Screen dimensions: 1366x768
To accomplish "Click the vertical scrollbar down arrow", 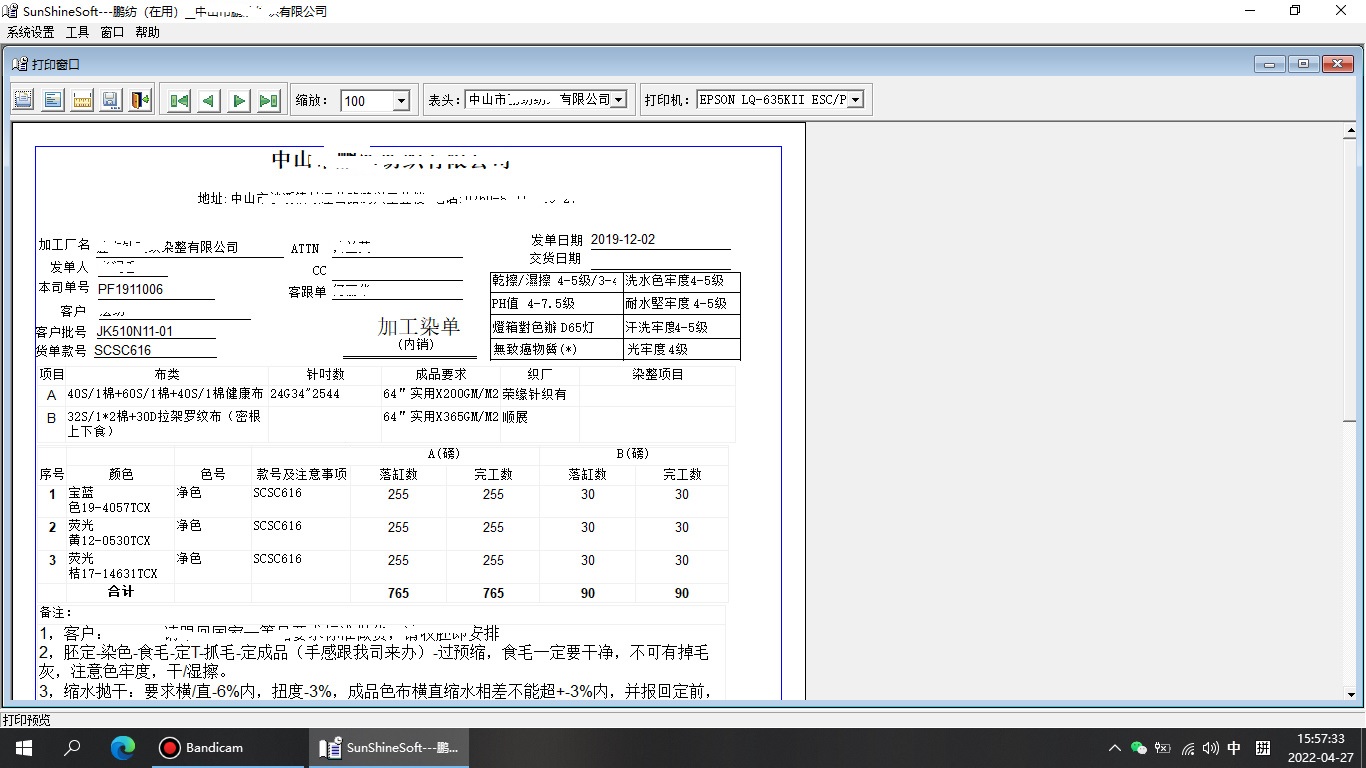I will [1350, 693].
